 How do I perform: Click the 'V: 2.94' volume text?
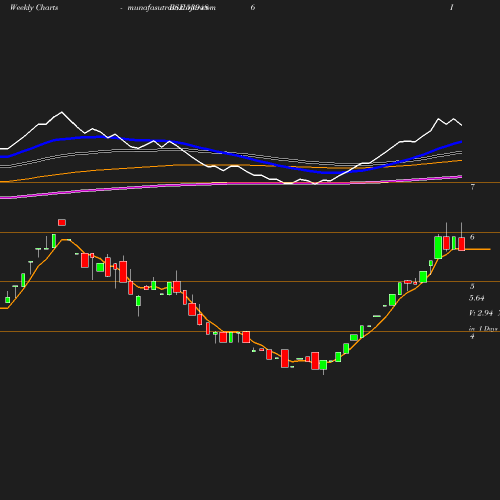(x=481, y=313)
